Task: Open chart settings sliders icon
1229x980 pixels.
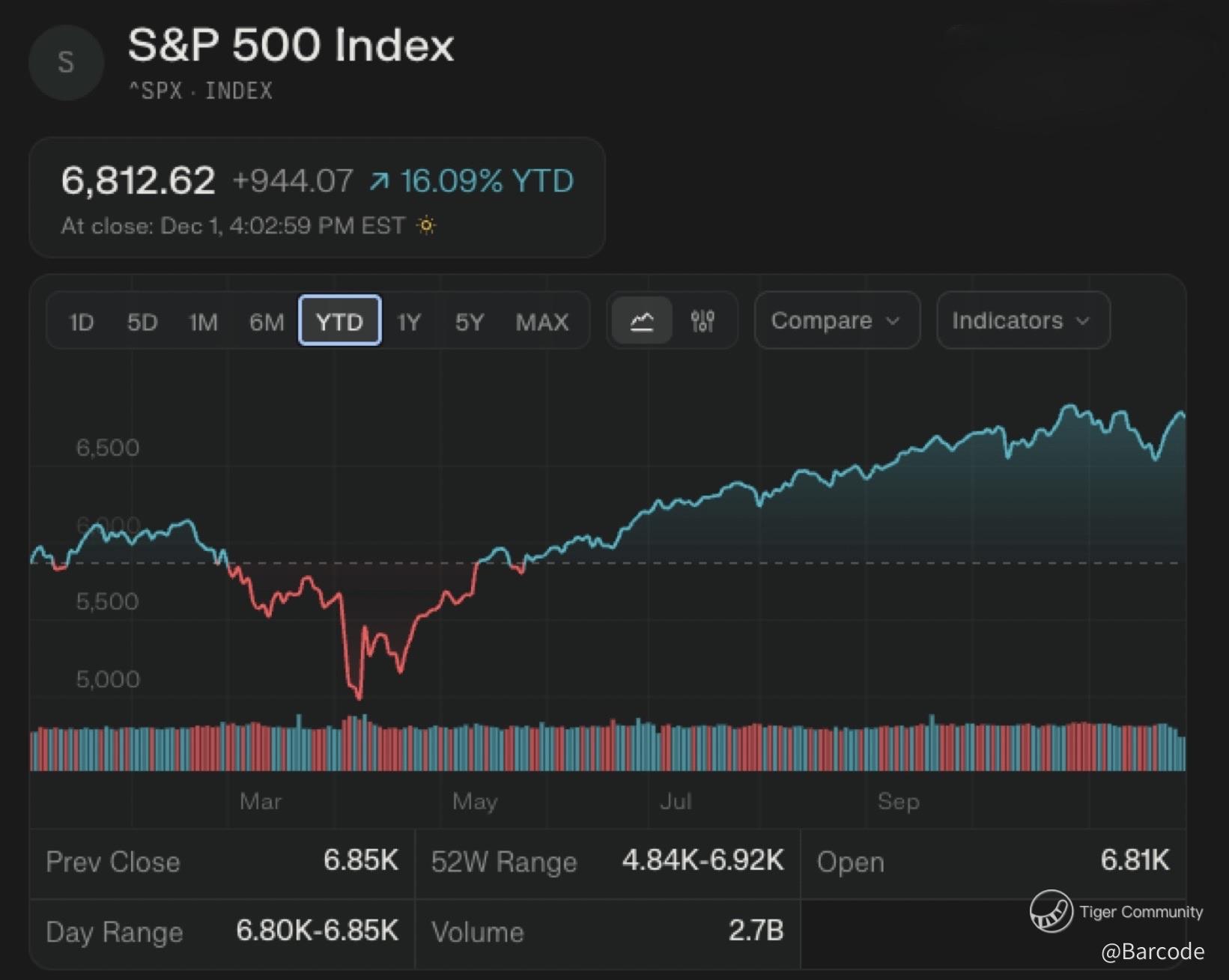Action: coord(702,321)
